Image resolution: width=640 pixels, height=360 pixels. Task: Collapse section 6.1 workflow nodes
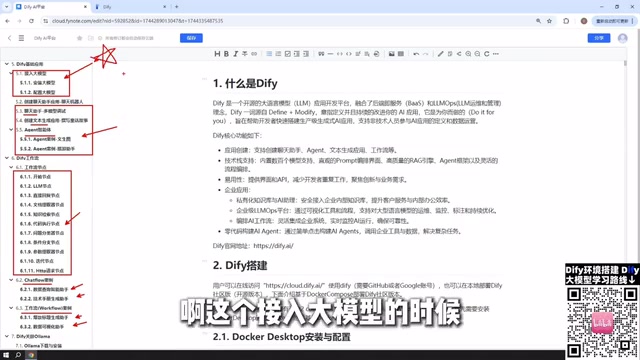coord(11,167)
